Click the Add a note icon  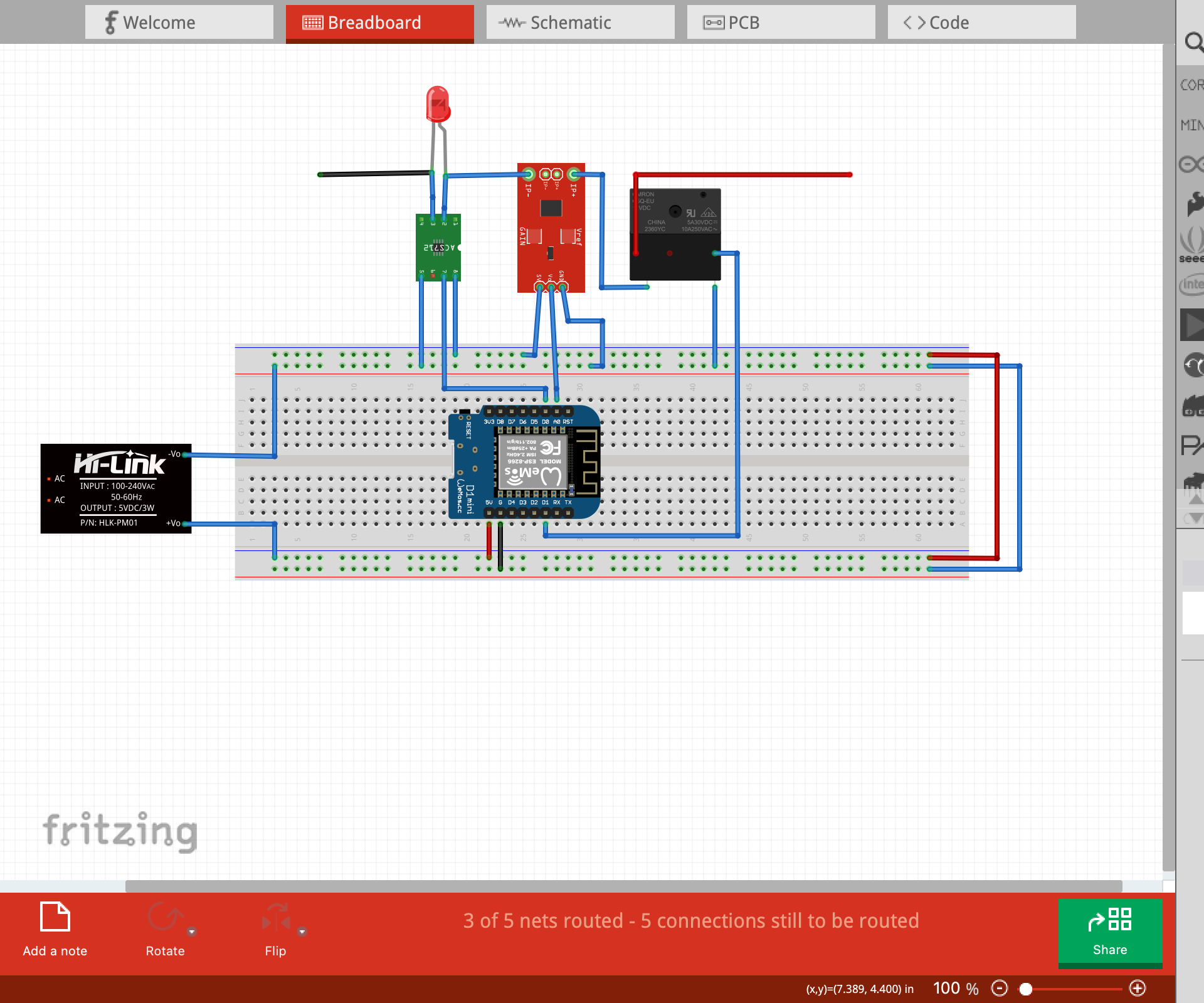pyautogui.click(x=55, y=917)
